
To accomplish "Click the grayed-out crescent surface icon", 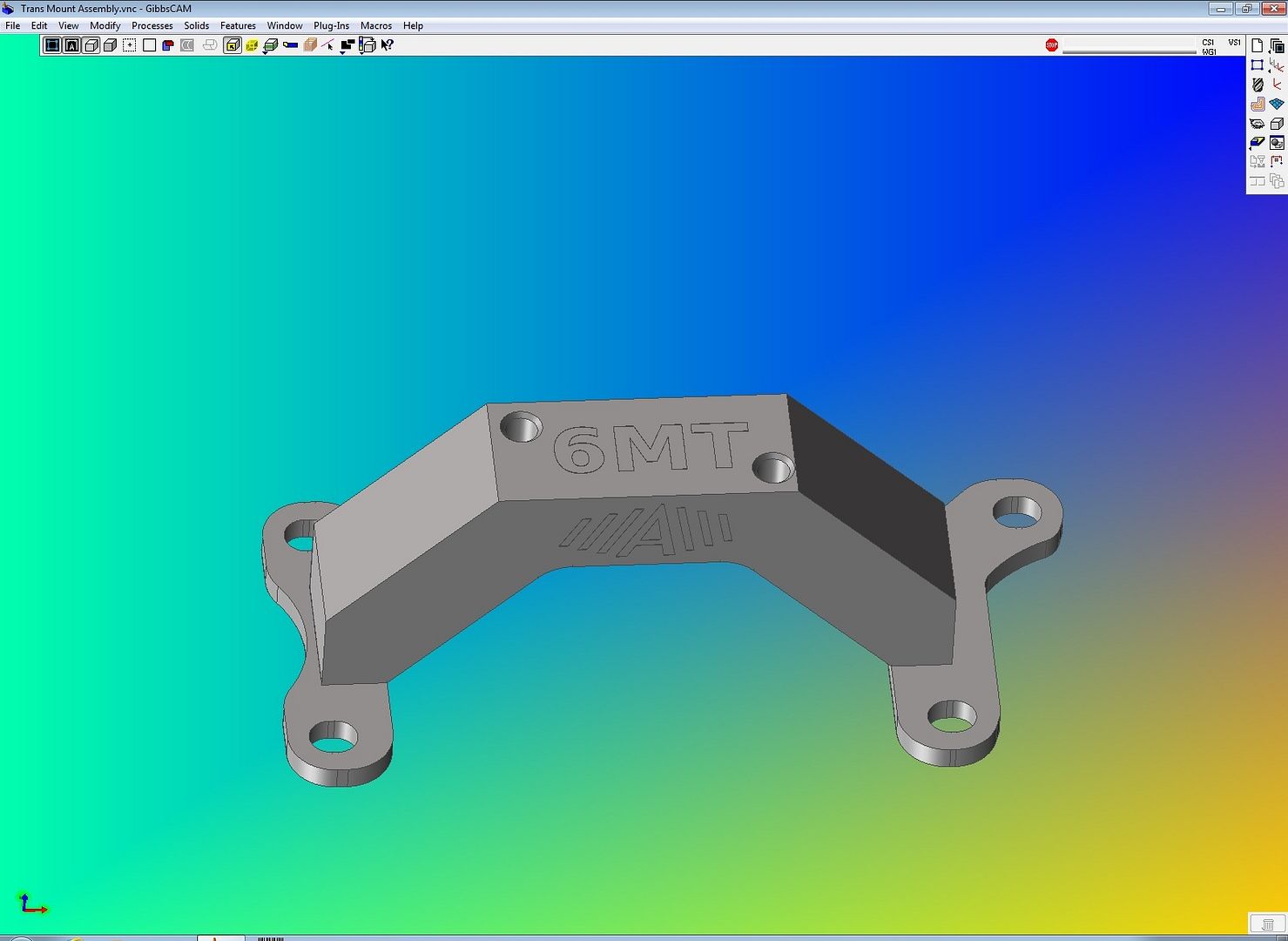I will pyautogui.click(x=187, y=45).
